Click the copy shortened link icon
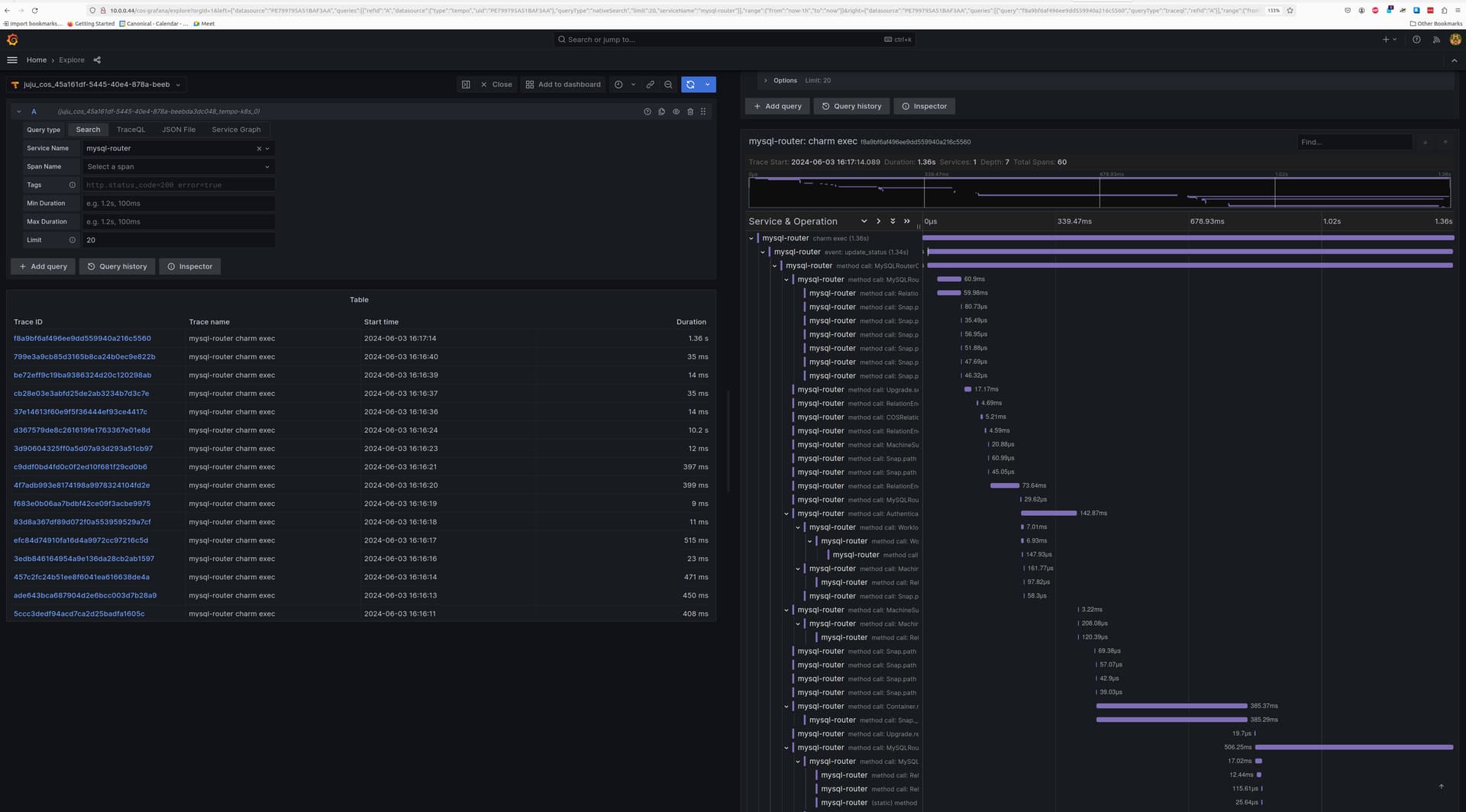The height and width of the screenshot is (812, 1466). tap(650, 85)
